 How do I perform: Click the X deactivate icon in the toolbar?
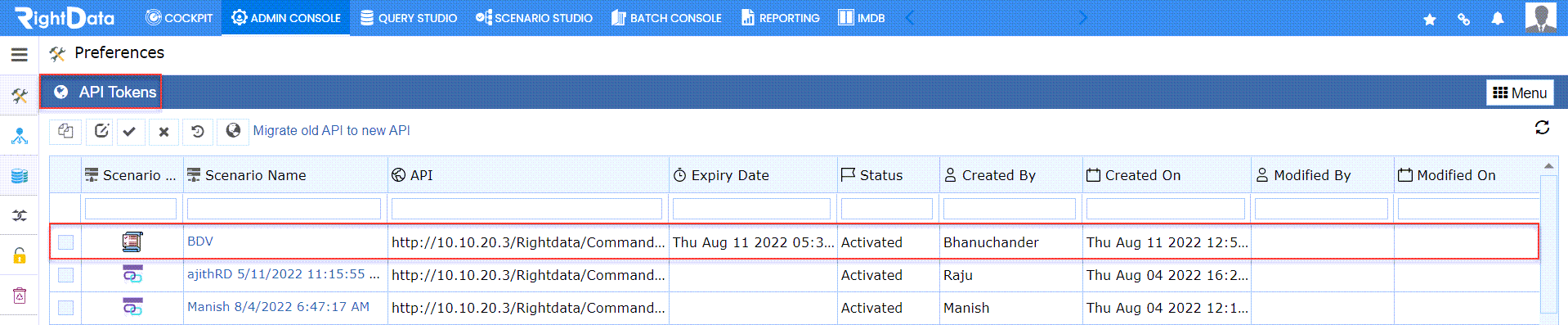click(164, 131)
